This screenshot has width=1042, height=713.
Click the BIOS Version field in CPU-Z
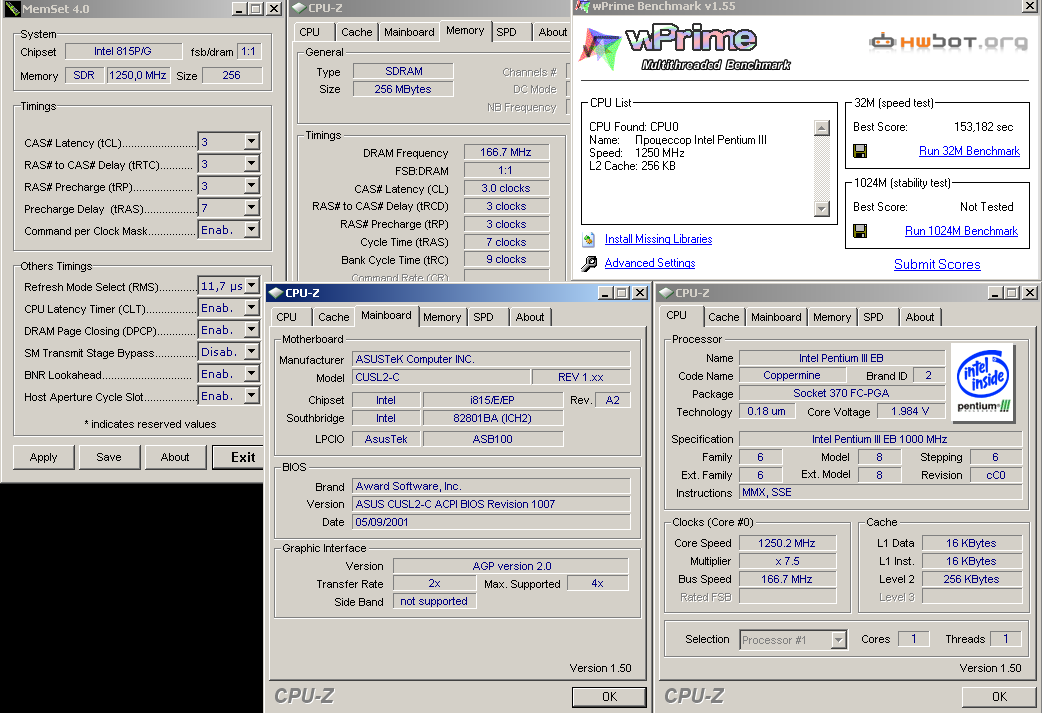(x=491, y=504)
